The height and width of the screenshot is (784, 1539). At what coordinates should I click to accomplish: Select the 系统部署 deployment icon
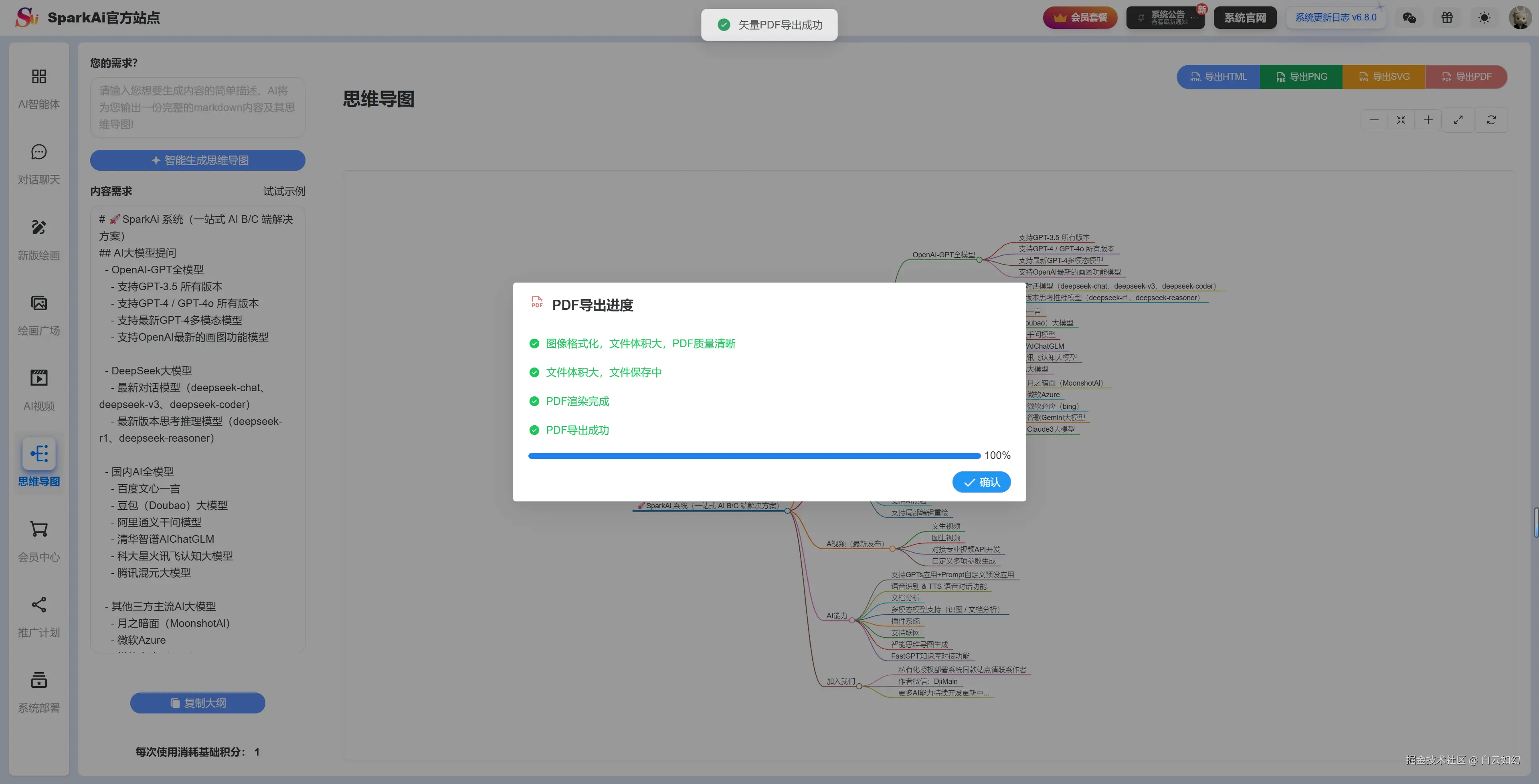pos(38,680)
